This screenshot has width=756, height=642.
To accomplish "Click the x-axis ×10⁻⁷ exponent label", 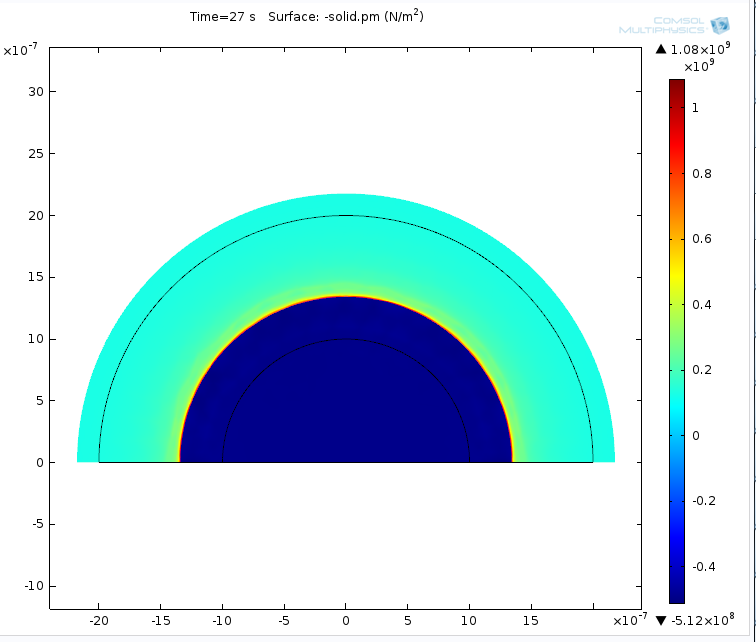I will tap(629, 620).
